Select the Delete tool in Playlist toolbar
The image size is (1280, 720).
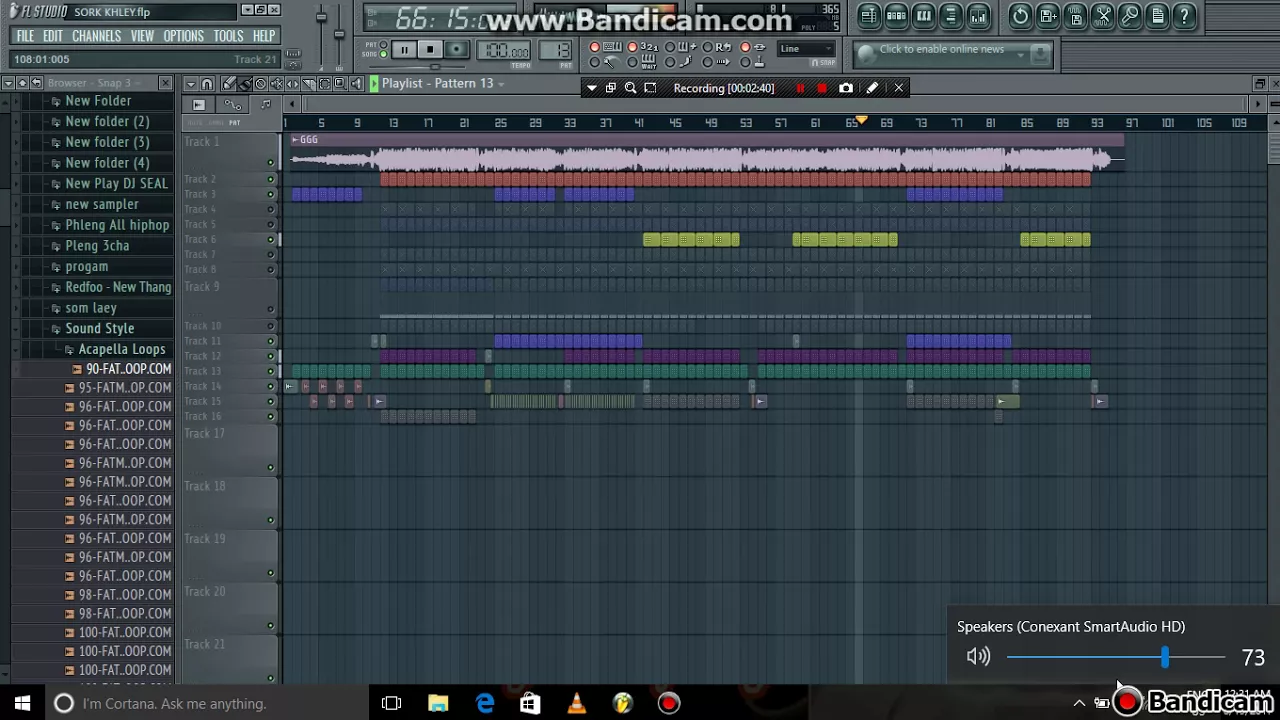(260, 84)
